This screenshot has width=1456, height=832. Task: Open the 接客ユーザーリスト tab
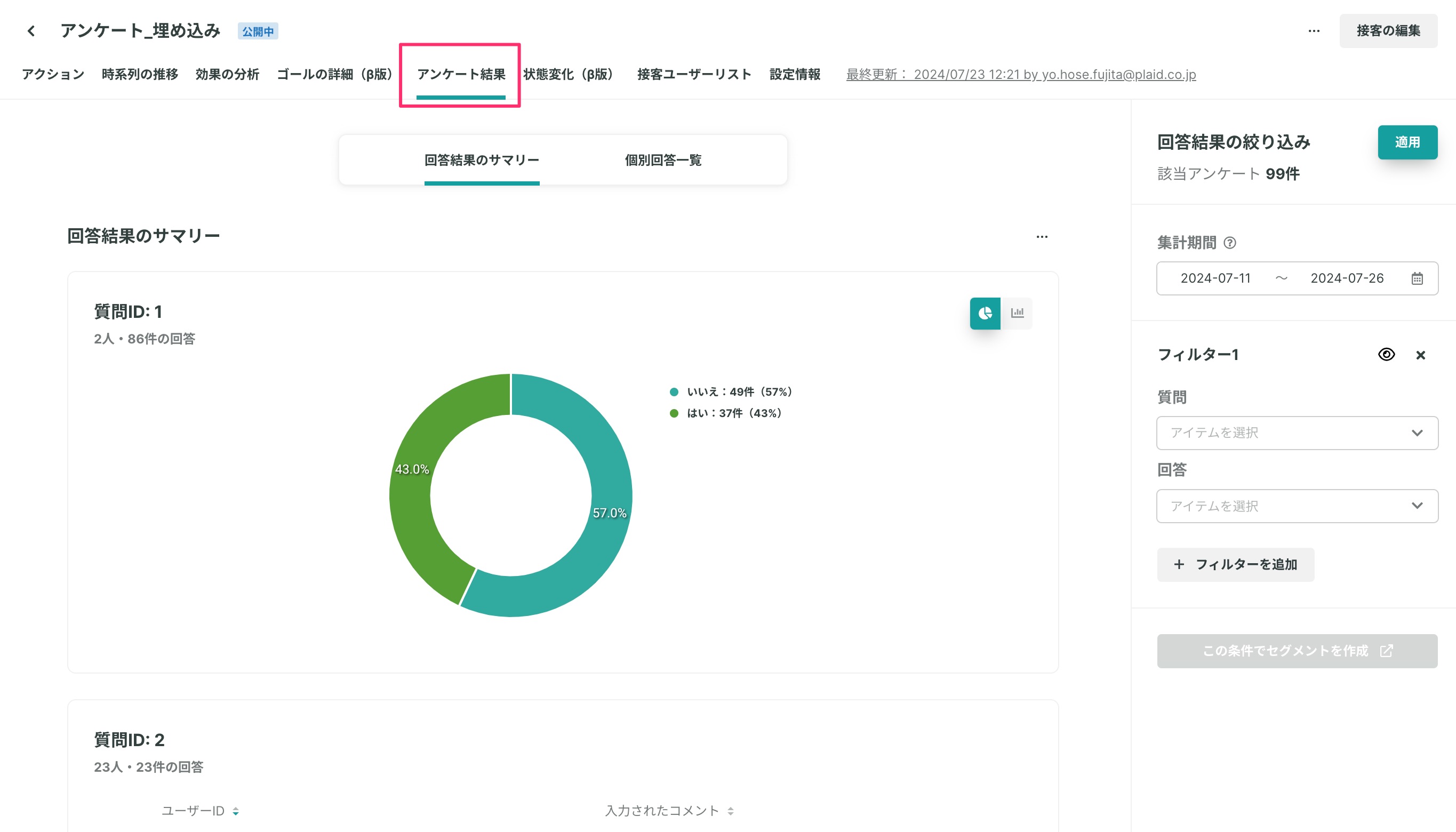pyautogui.click(x=694, y=74)
